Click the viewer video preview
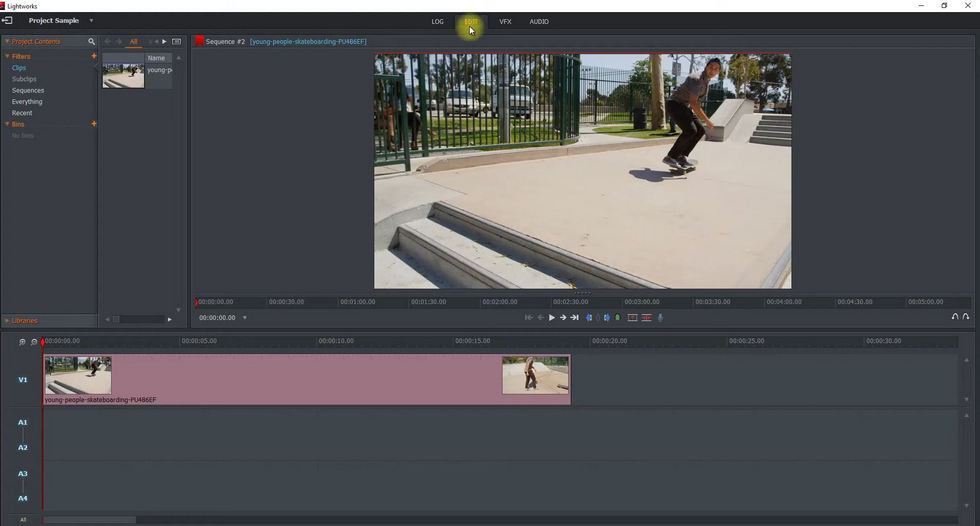This screenshot has height=526, width=980. click(x=582, y=171)
